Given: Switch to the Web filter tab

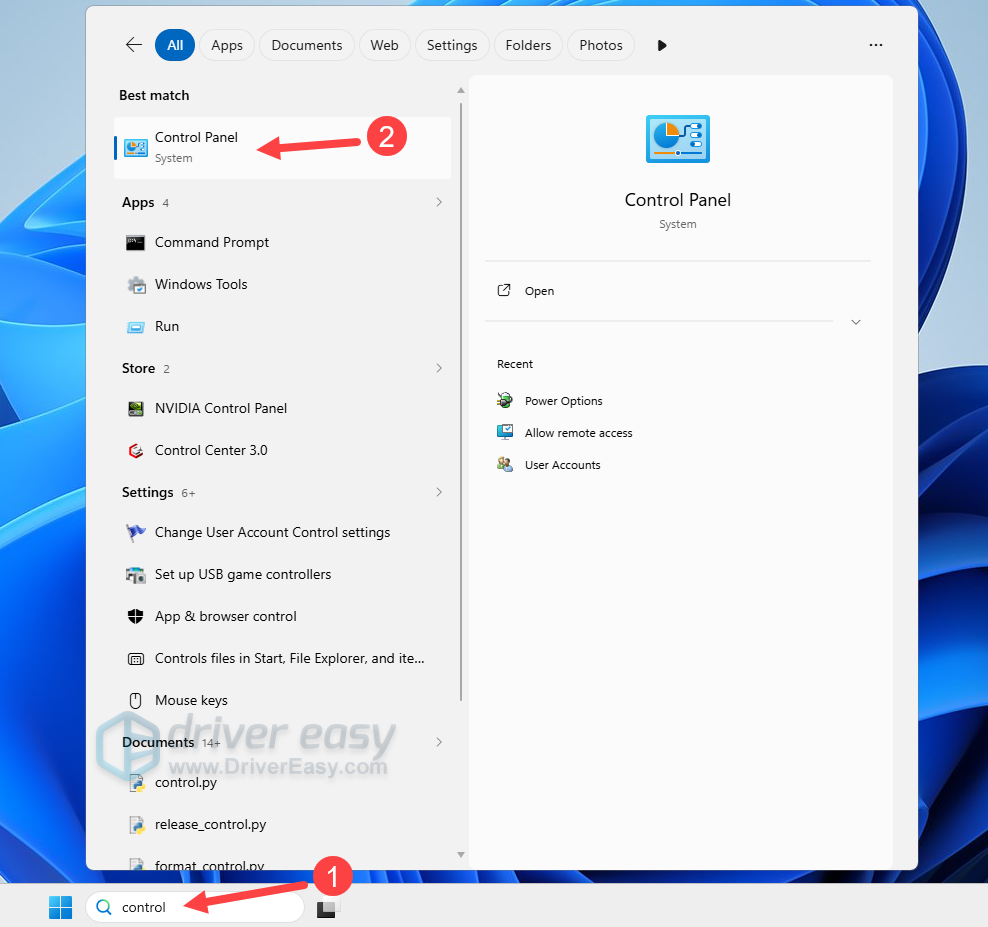Looking at the screenshot, I should tap(384, 45).
